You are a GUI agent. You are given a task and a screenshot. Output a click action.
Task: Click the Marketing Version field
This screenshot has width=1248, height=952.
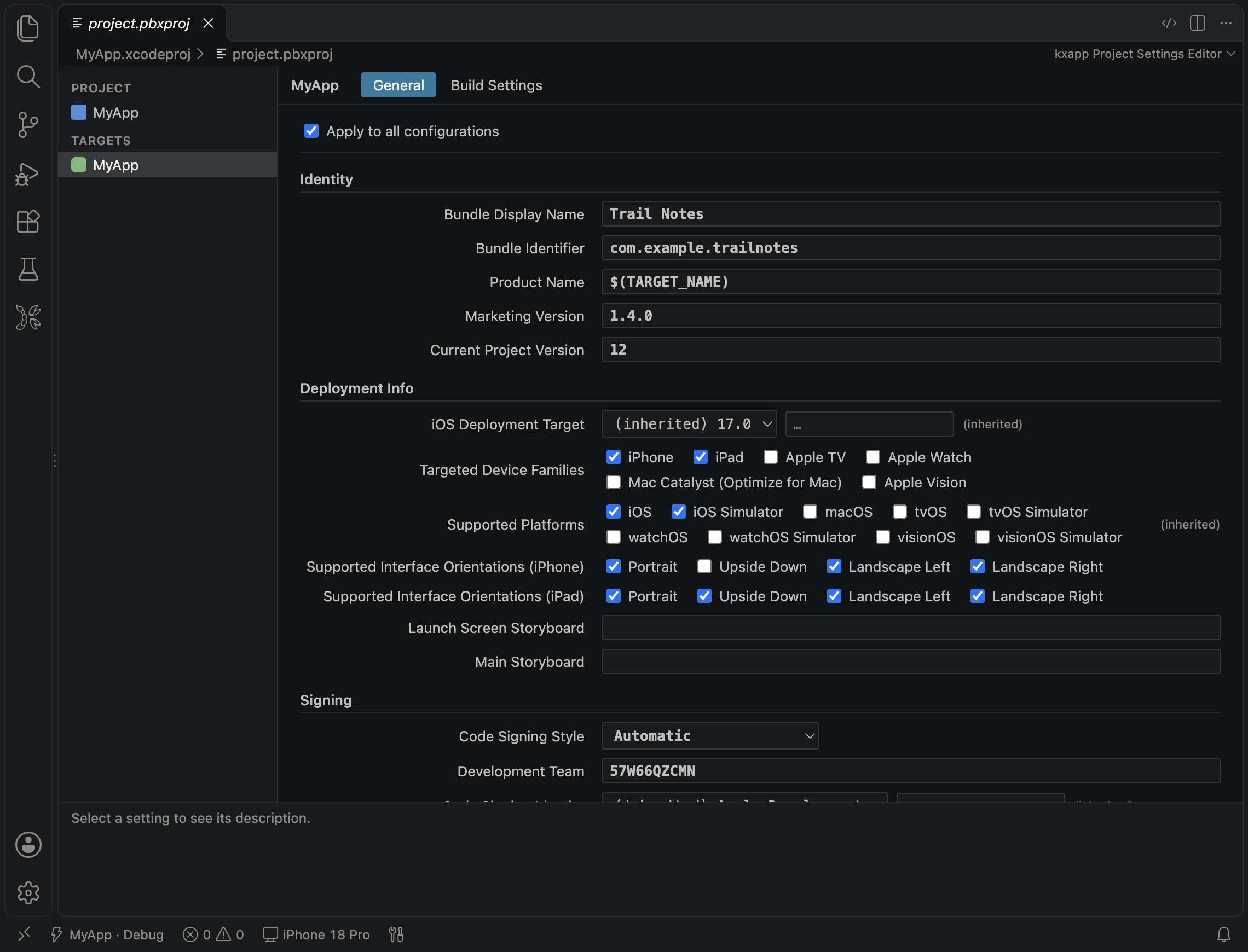tap(910, 316)
